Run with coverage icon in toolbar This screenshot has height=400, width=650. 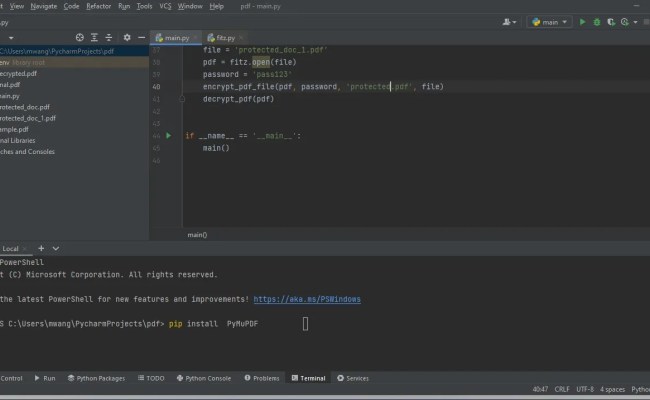click(611, 22)
